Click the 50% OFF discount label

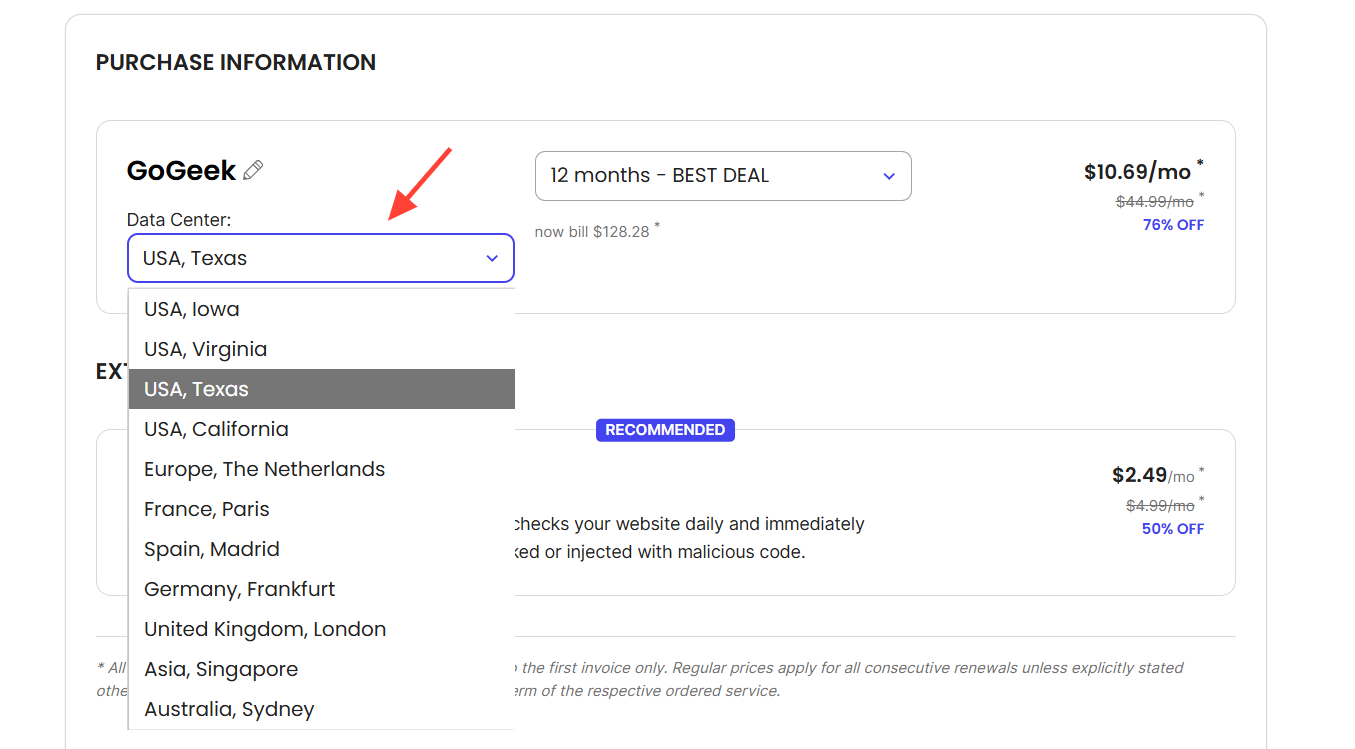[x=1173, y=529]
